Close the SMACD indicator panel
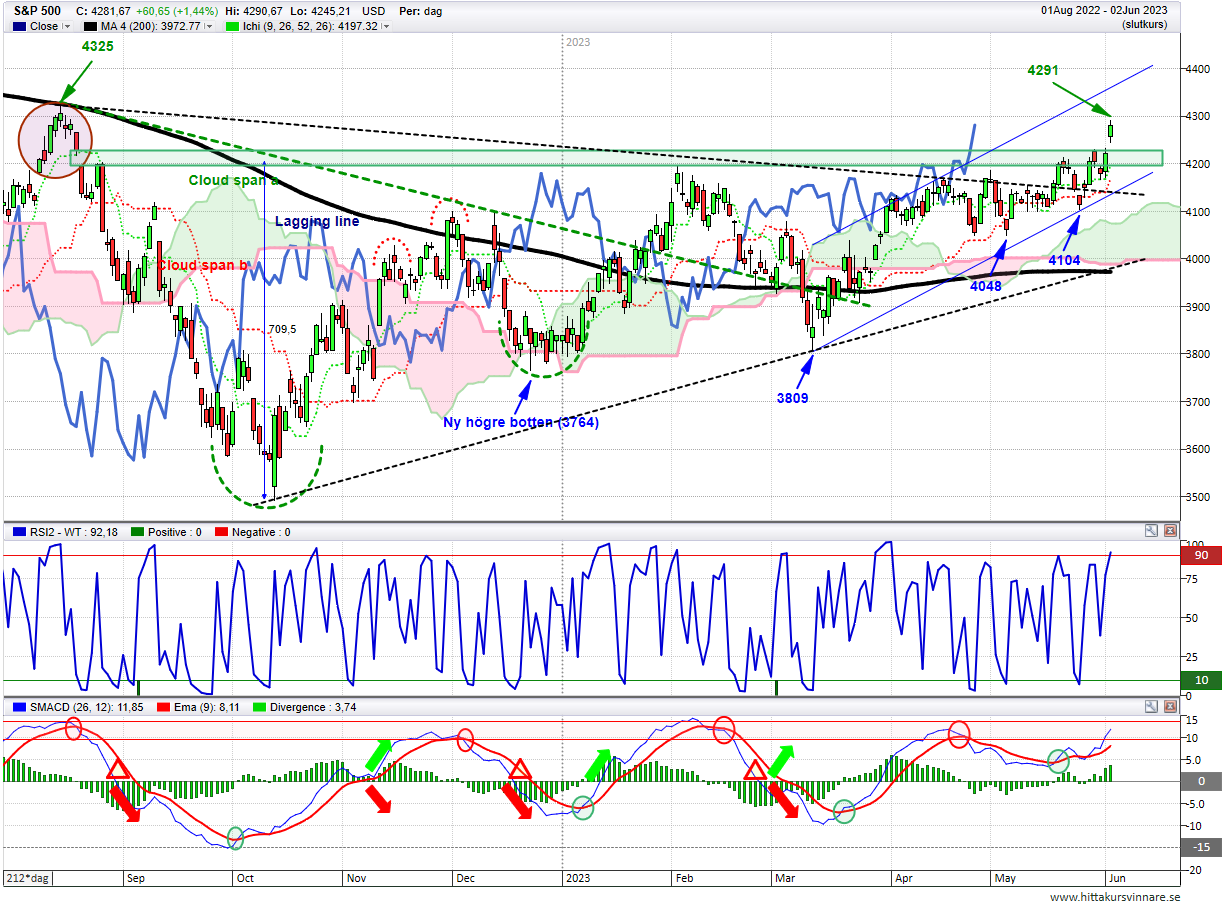The width and height of the screenshot is (1225, 902). (1170, 706)
